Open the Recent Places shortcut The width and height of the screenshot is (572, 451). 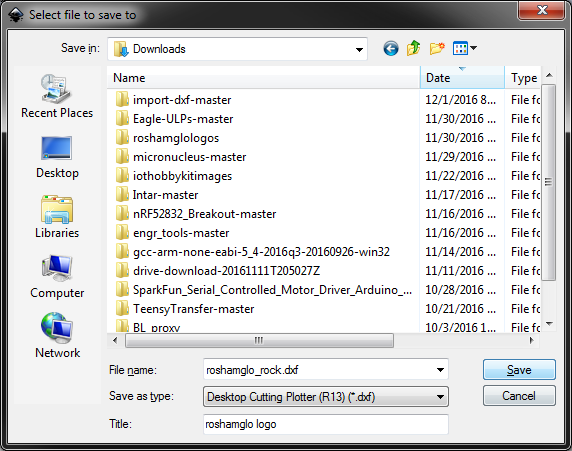(57, 96)
